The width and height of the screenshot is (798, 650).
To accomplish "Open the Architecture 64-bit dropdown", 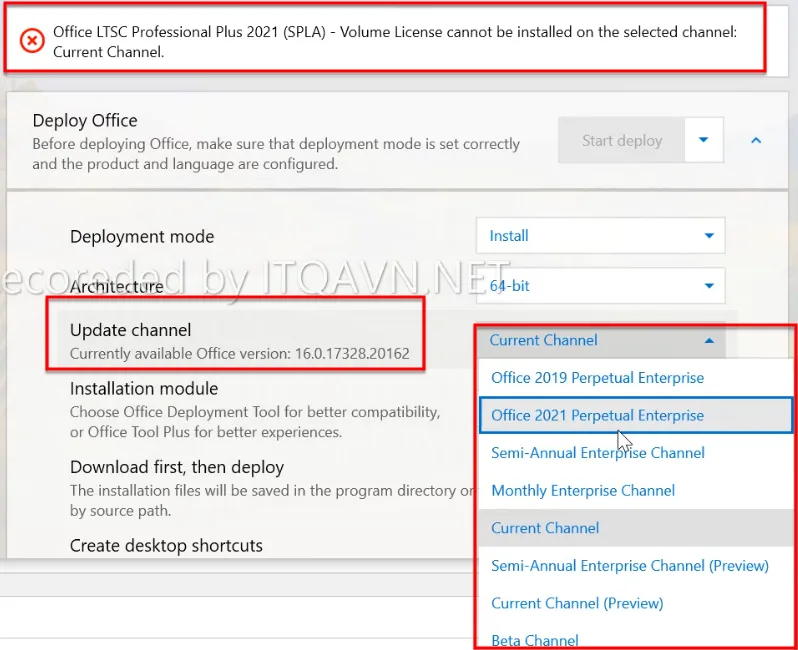I will [600, 286].
